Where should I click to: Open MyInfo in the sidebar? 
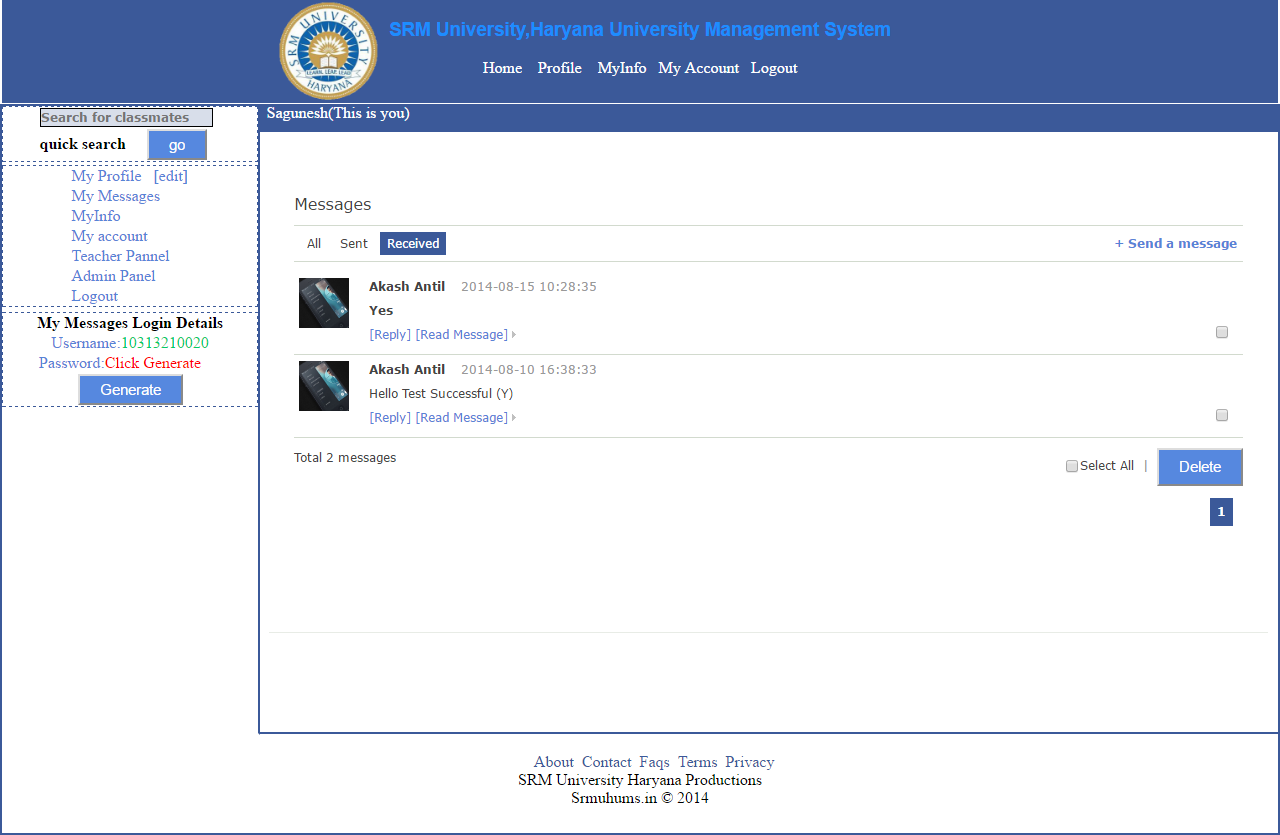tap(96, 216)
